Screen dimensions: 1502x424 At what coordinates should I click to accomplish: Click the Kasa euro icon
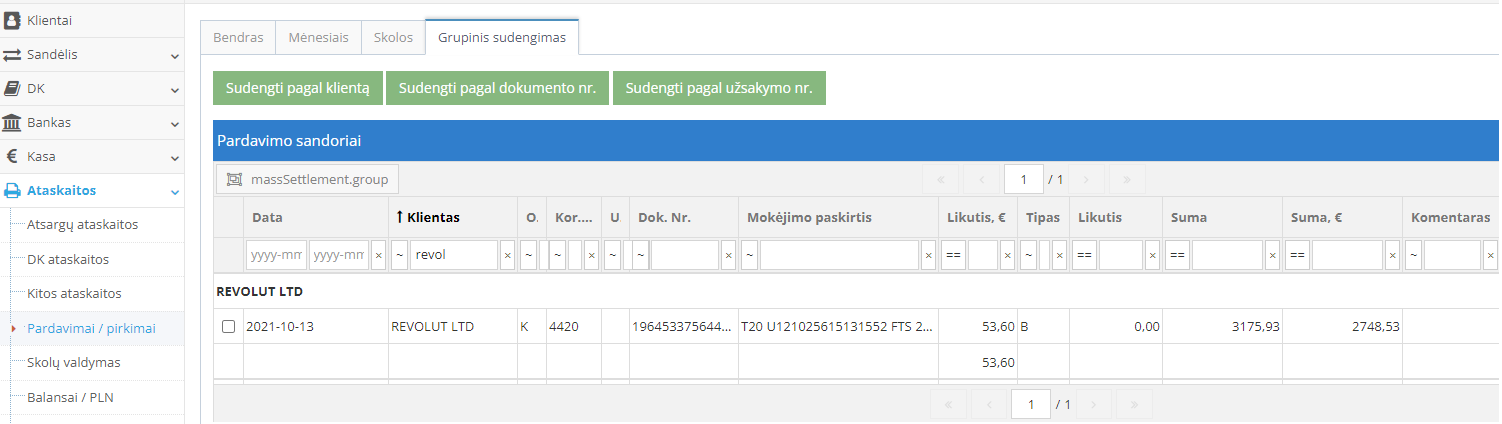[13, 157]
